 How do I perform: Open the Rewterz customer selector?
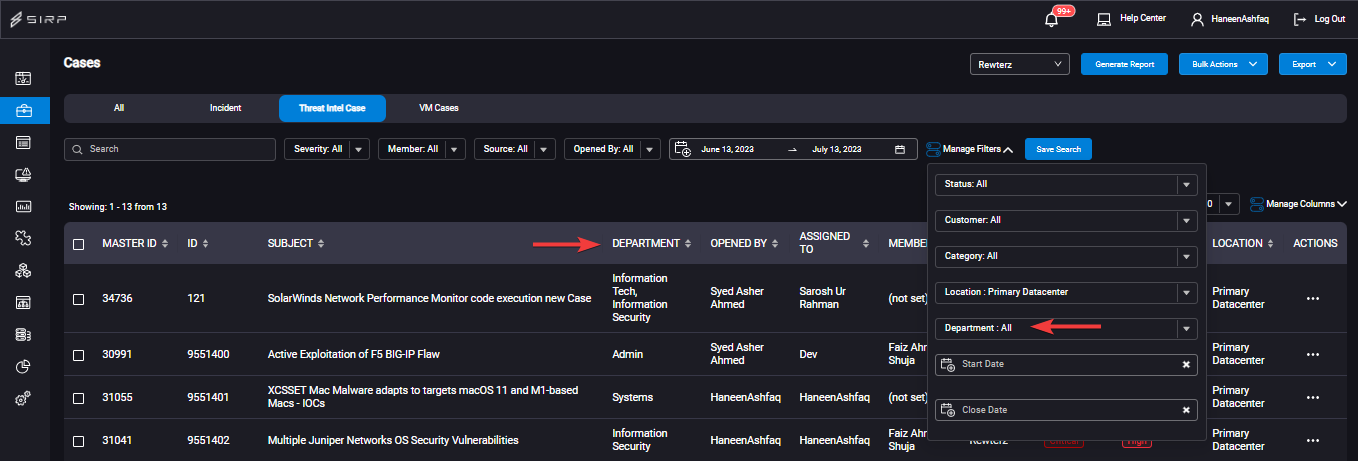(1020, 64)
